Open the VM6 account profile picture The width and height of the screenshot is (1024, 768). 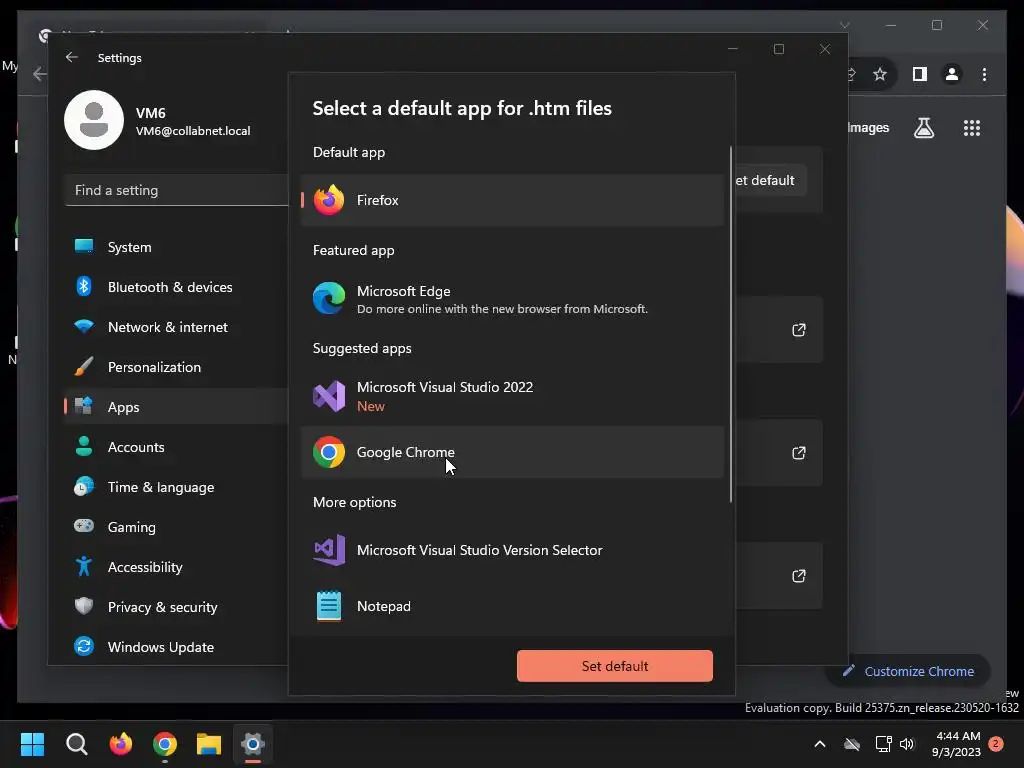94,120
